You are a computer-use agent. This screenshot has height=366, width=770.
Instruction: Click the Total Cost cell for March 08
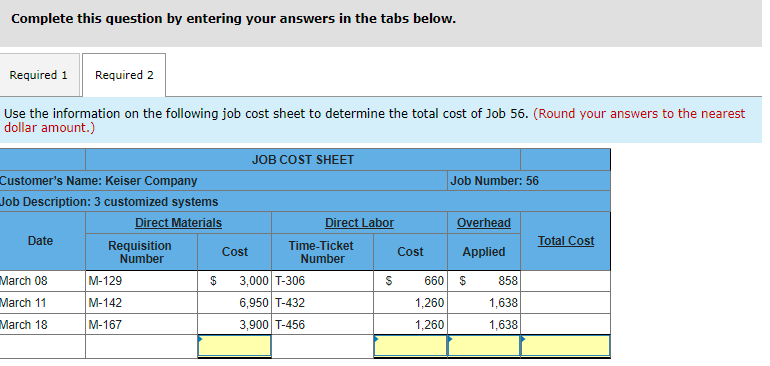tap(566, 281)
